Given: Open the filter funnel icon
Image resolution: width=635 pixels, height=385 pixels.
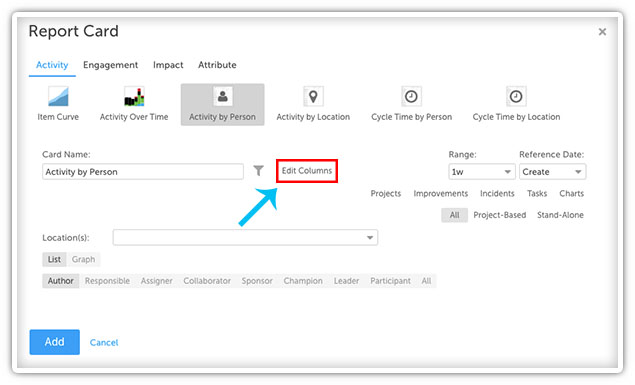Looking at the screenshot, I should tap(259, 170).
